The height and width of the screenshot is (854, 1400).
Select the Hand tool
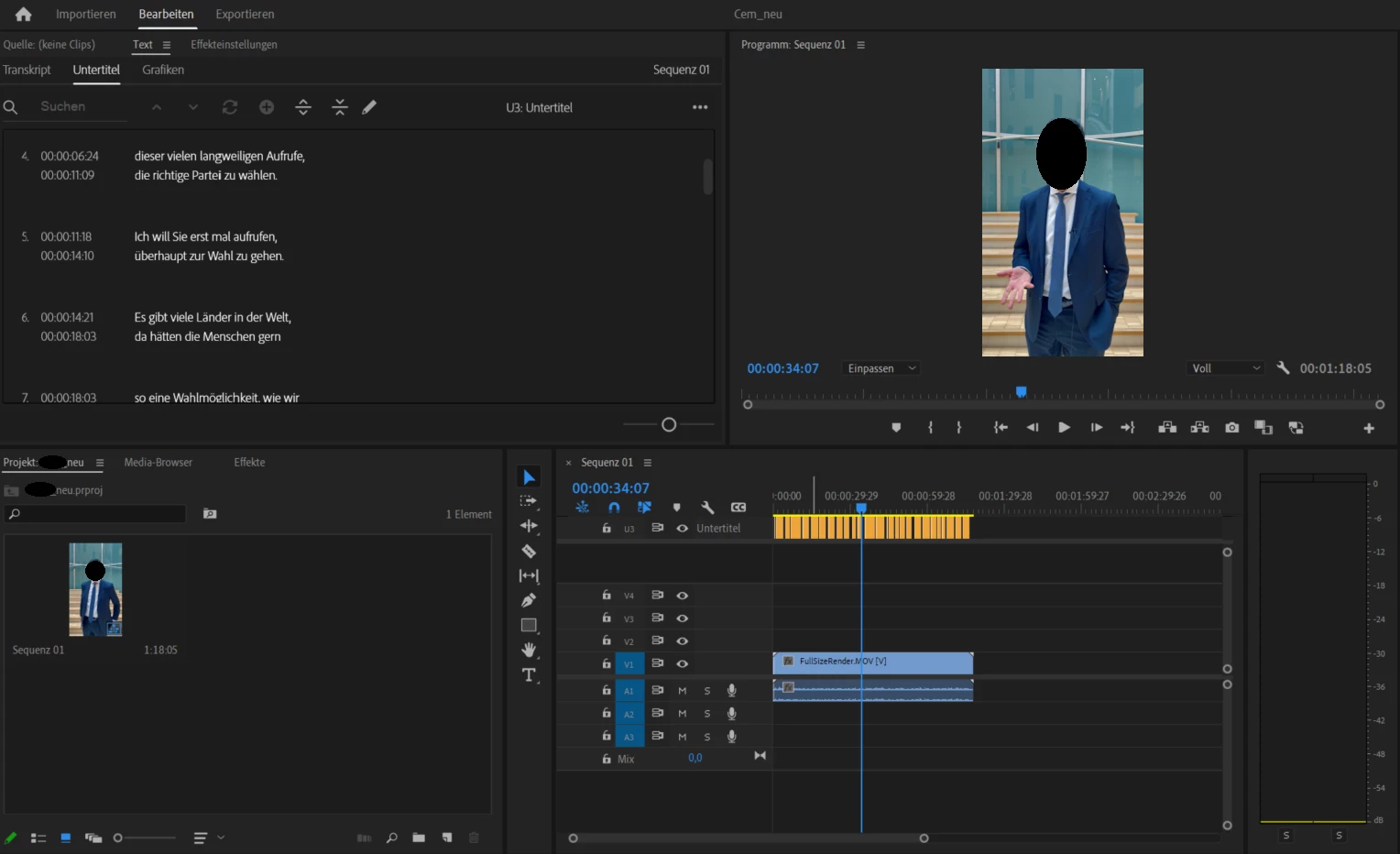[x=529, y=650]
